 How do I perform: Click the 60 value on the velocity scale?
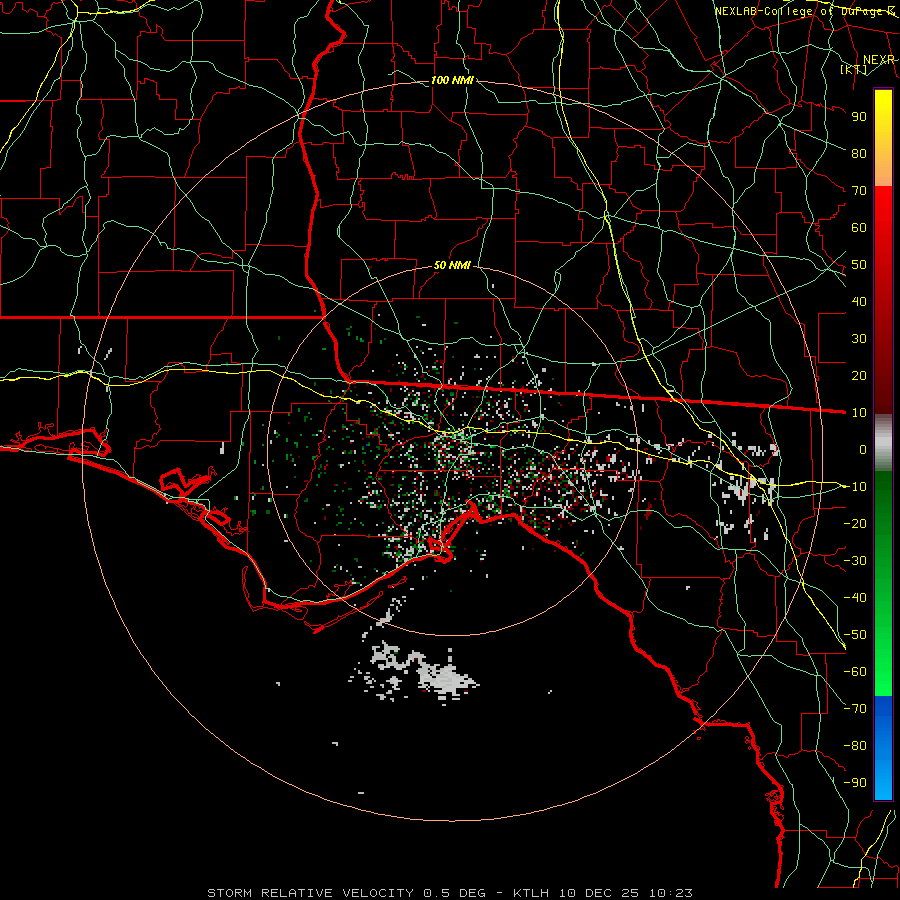859,227
